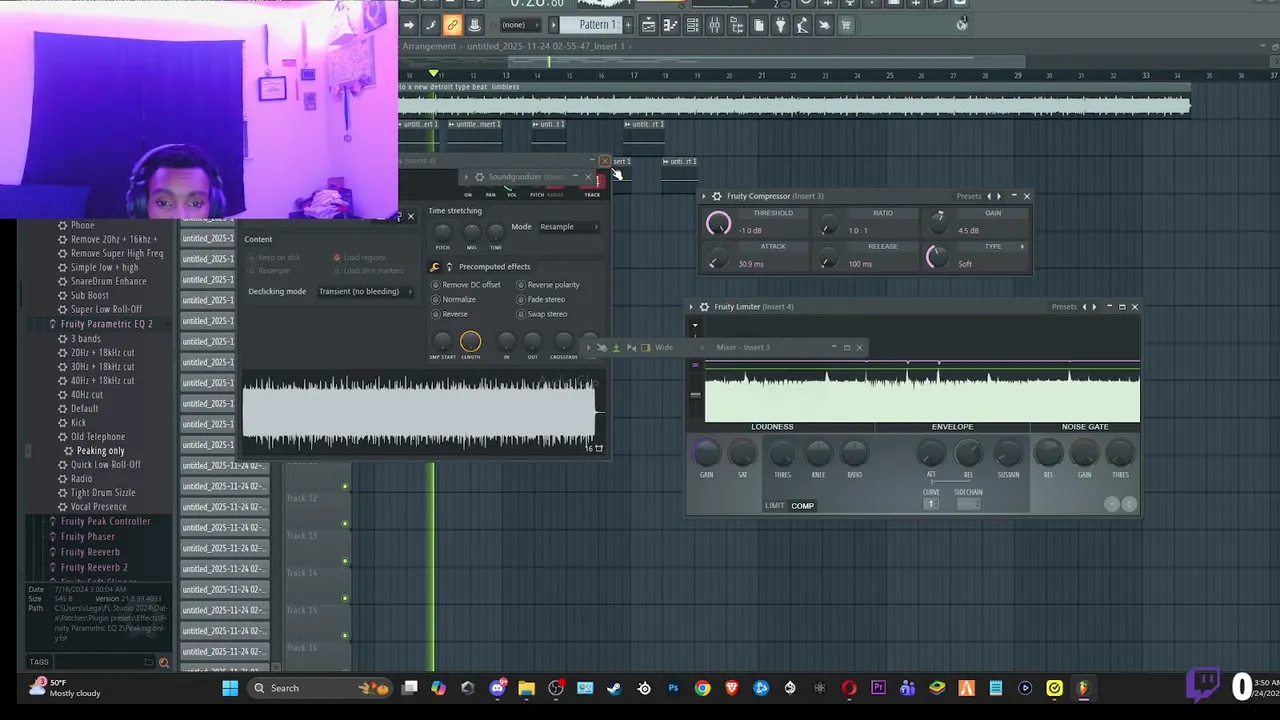Click the stamp tool icon in the toolbar
1280x720 pixels.
click(x=477, y=25)
